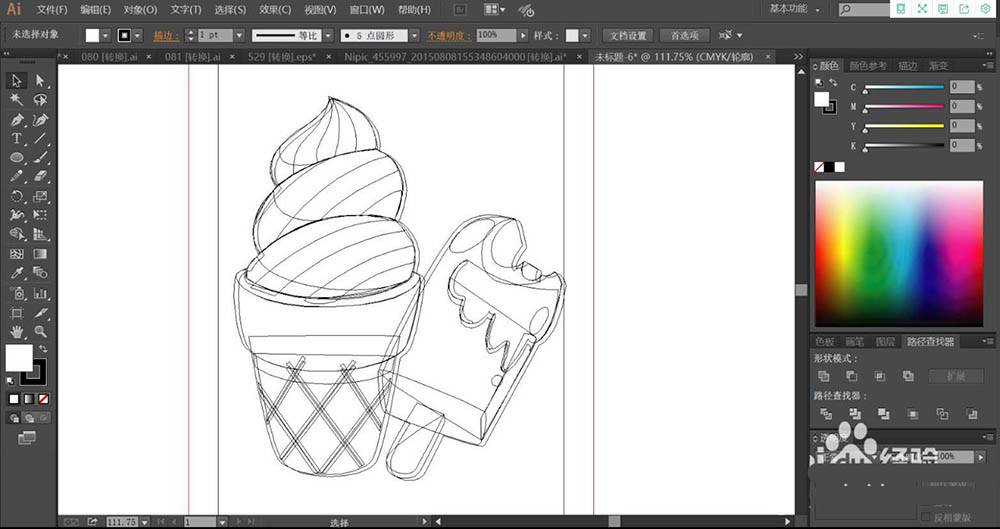The width and height of the screenshot is (1000, 529).
Task: Select the Paintbrush tool
Action: click(x=40, y=158)
